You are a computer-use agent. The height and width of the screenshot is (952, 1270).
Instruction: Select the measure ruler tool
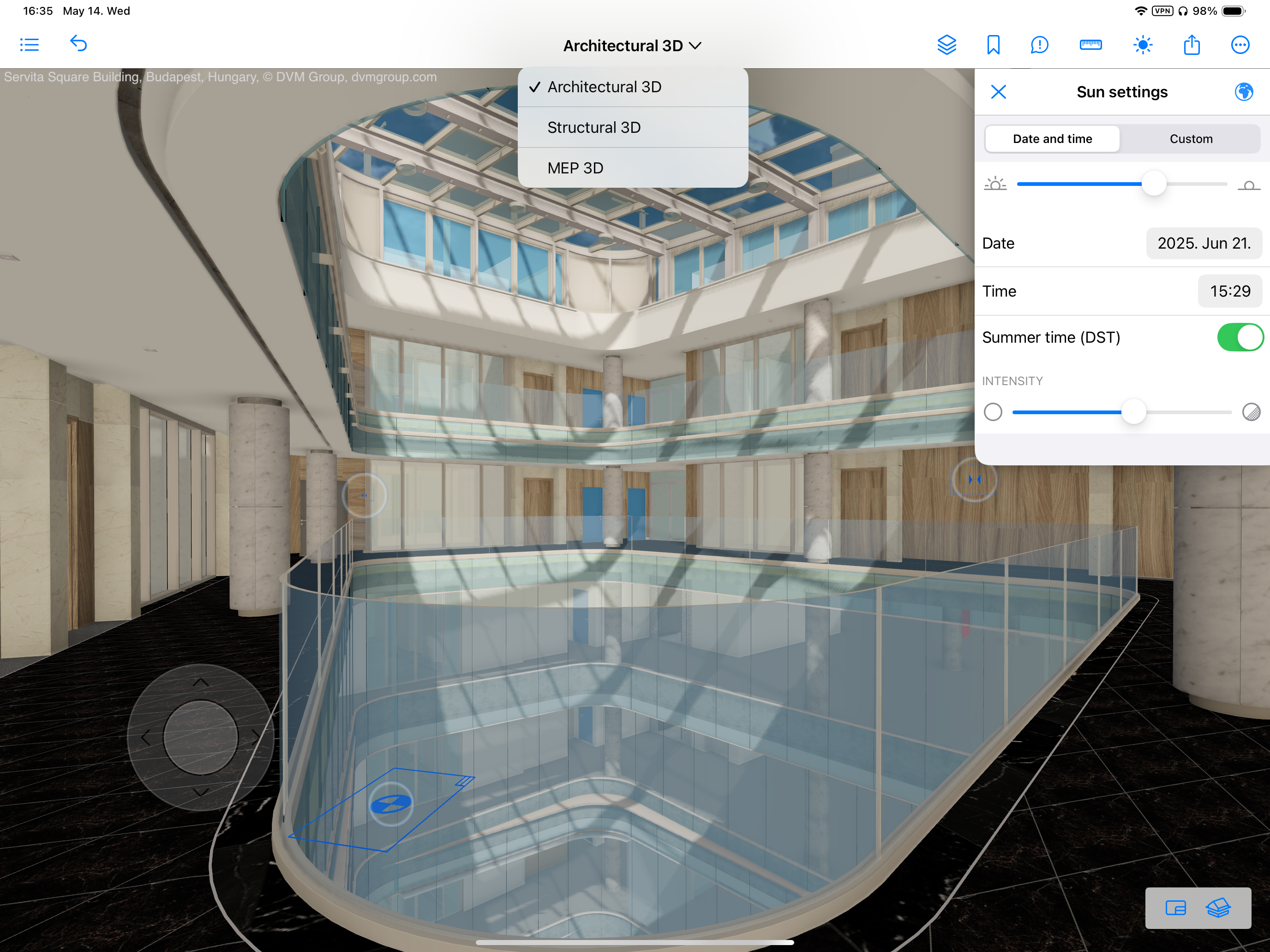[1090, 45]
